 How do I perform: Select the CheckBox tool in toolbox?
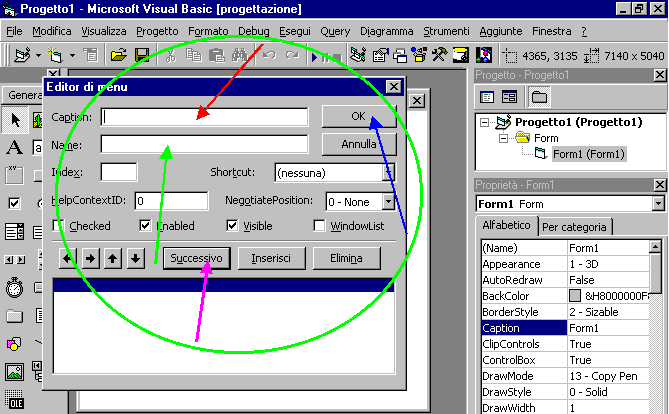[15, 203]
